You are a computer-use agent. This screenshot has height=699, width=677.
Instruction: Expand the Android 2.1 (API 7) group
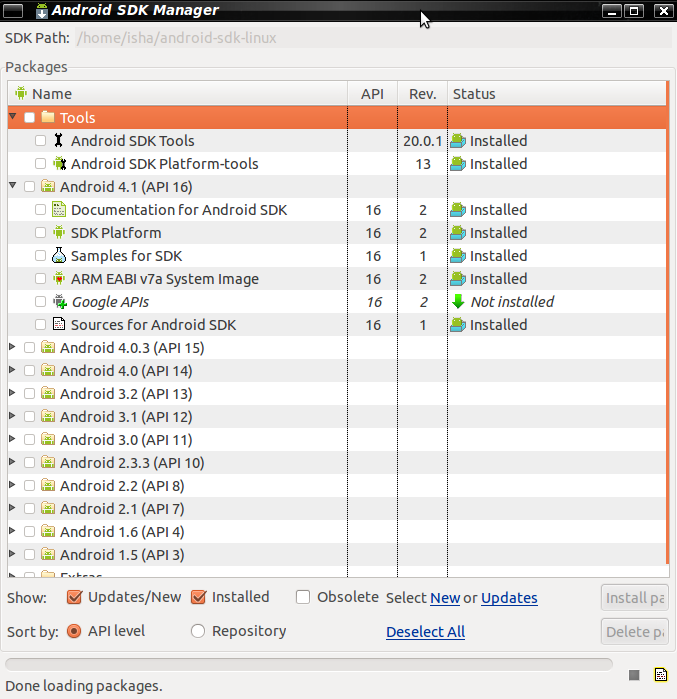coord(12,508)
